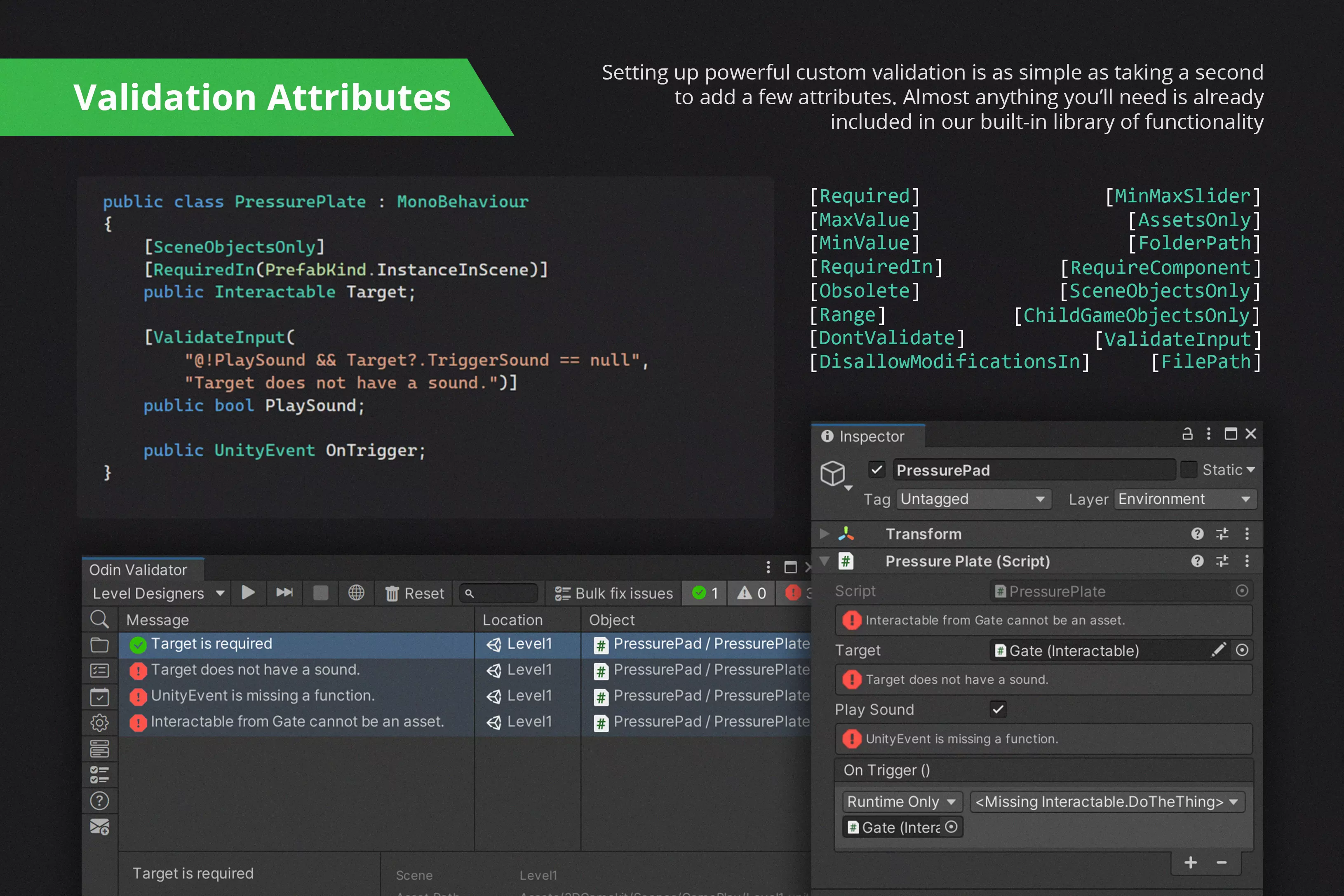Image resolution: width=1344 pixels, height=896 pixels.
Task: Click the stacked rows icon in validator sidebar
Action: point(99,748)
